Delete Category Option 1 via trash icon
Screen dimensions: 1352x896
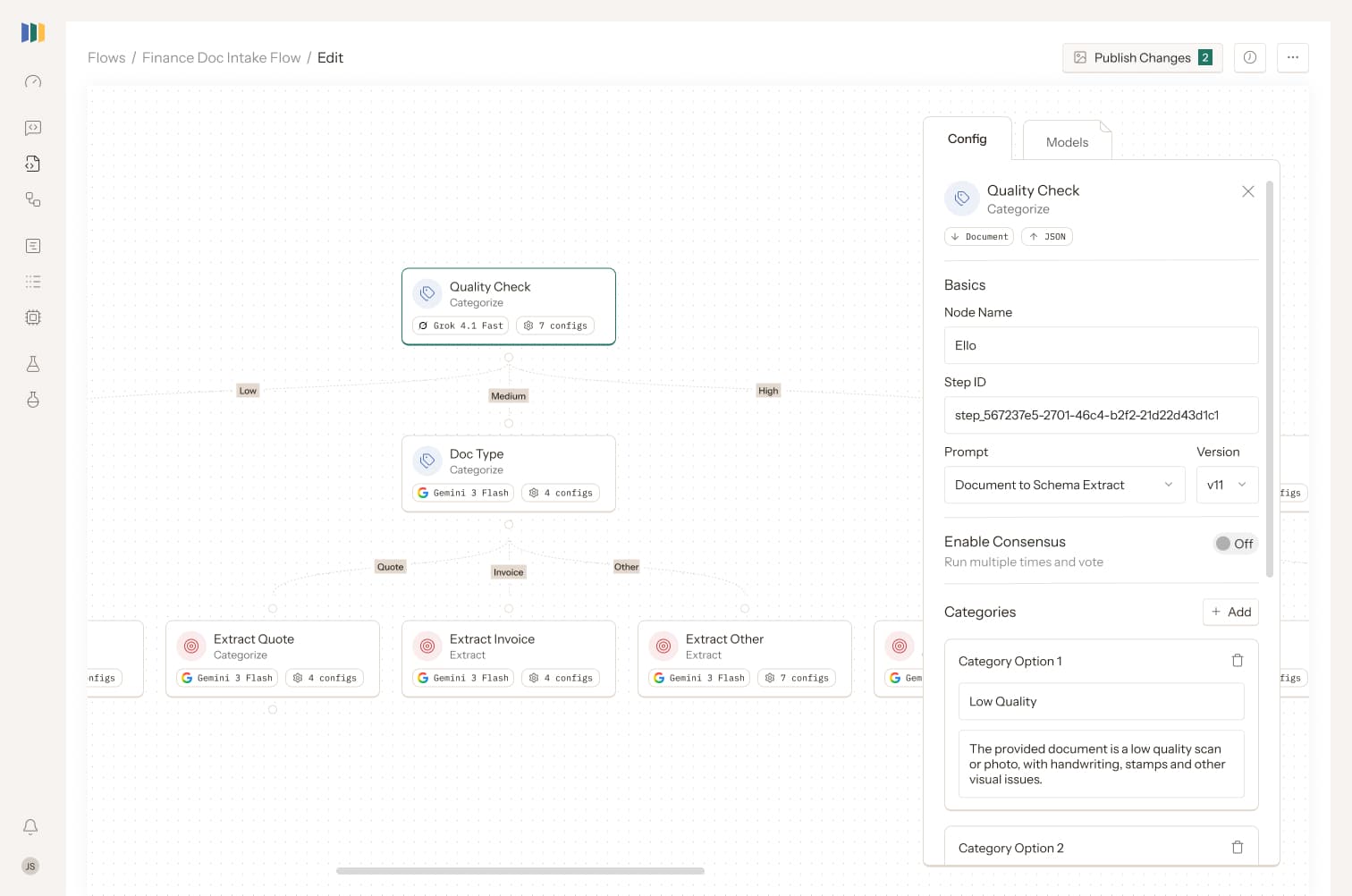click(x=1238, y=660)
